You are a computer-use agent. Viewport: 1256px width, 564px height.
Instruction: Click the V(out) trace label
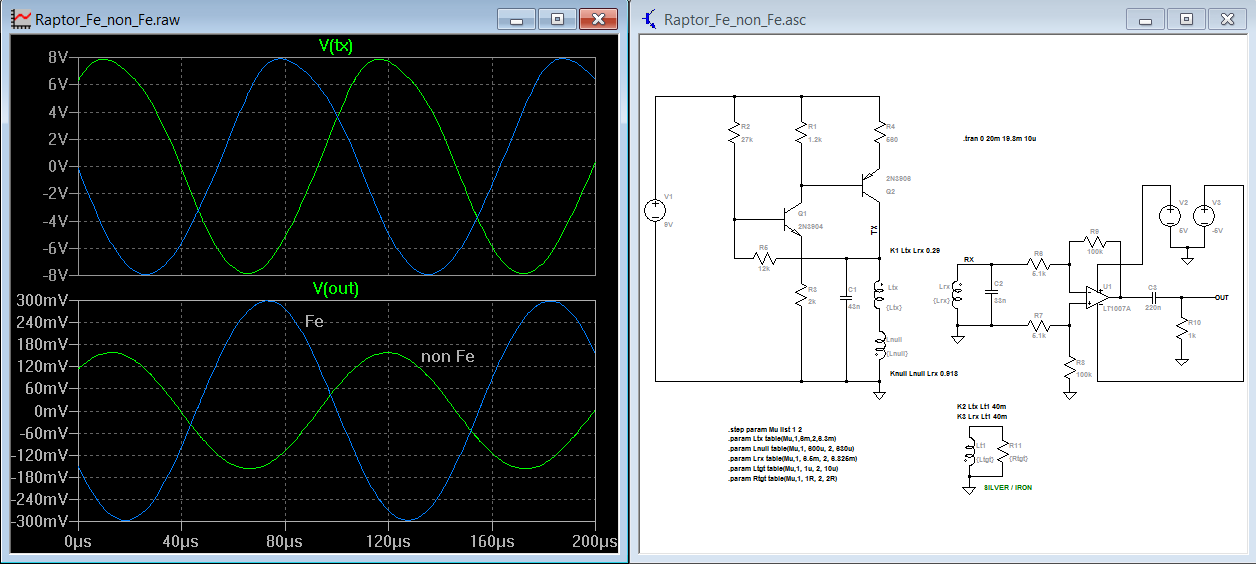tap(335, 288)
